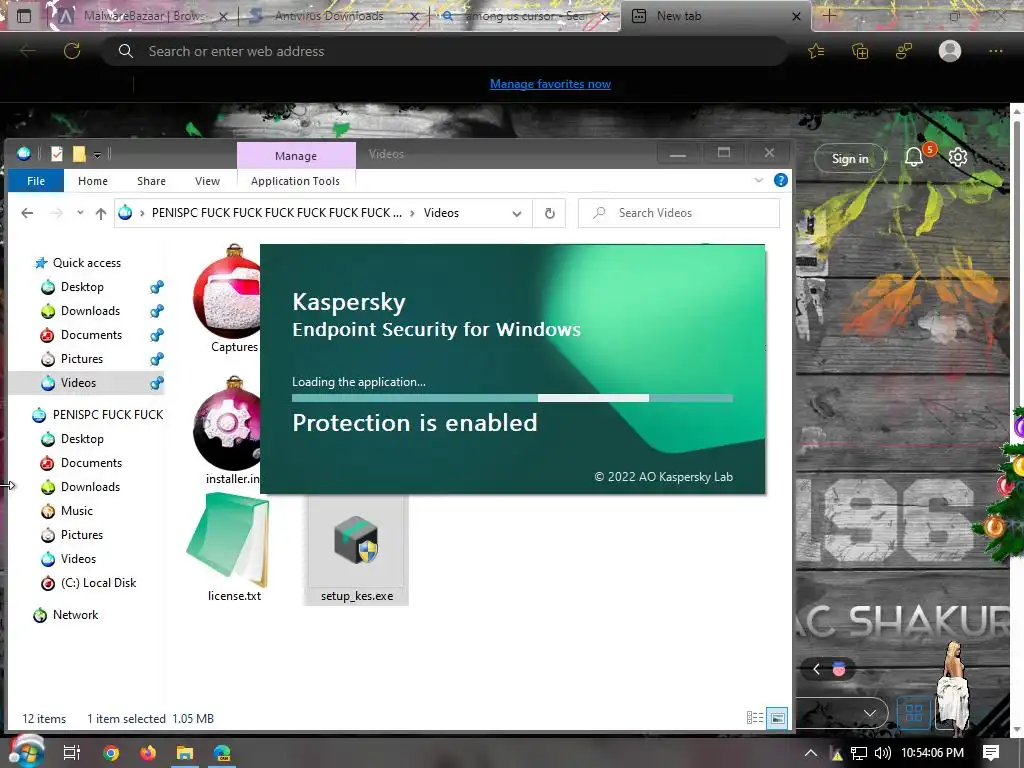This screenshot has width=1024, height=768.
Task: Open (C:) Local Disk in navigation pane
Action: [x=98, y=583]
